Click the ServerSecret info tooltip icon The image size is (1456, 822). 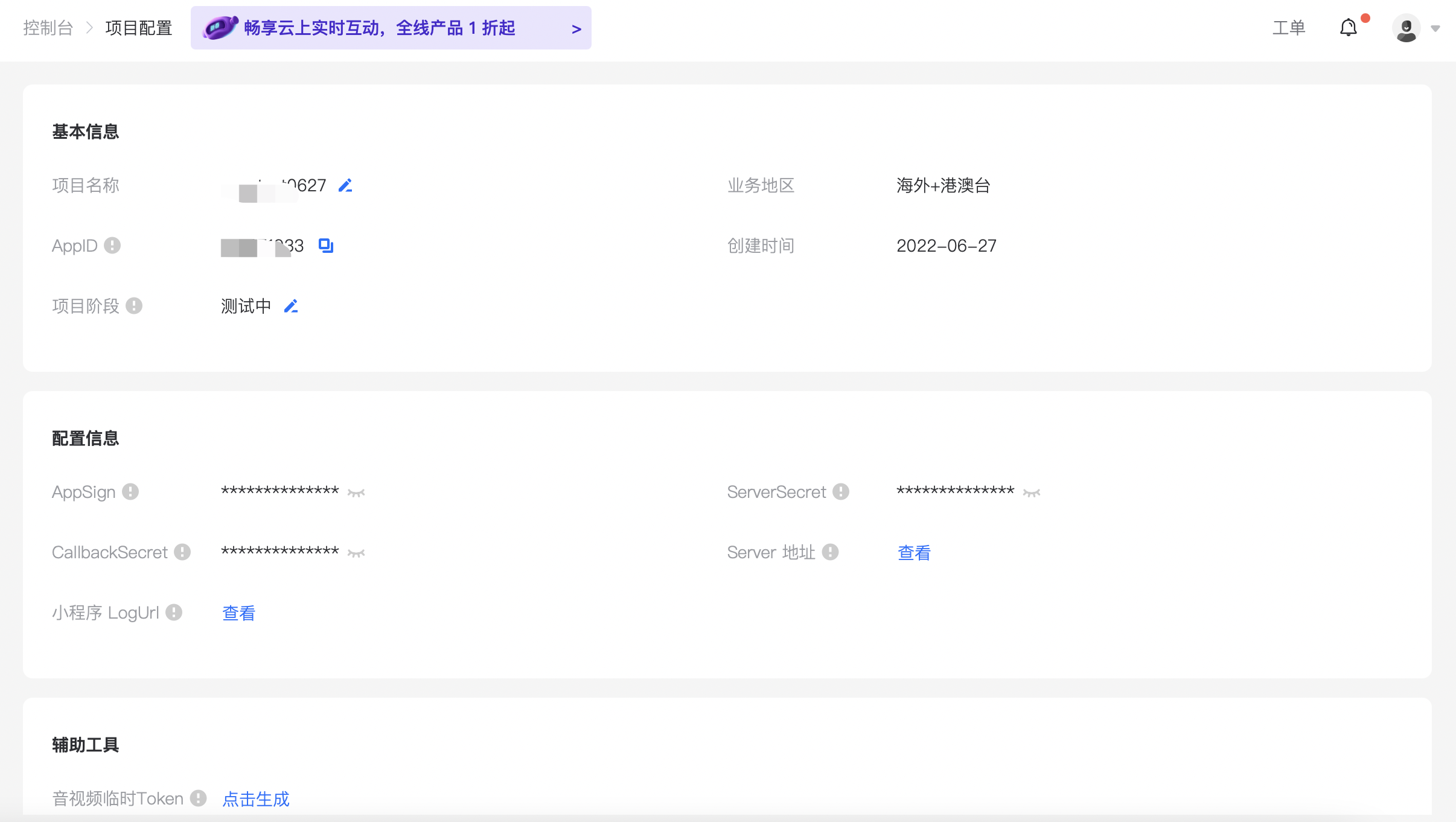(841, 492)
